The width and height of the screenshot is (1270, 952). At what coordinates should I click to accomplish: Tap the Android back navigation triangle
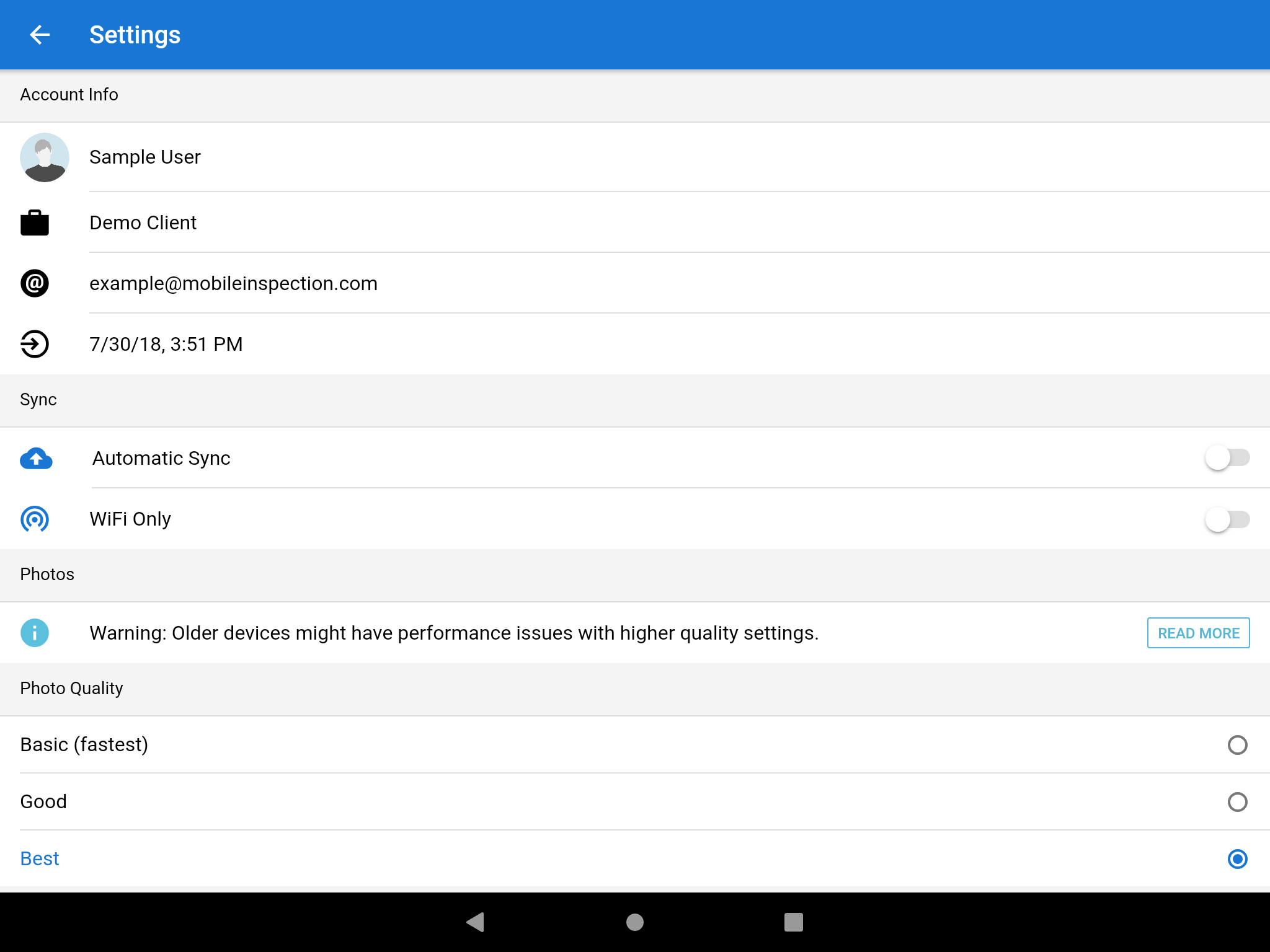coord(476,922)
